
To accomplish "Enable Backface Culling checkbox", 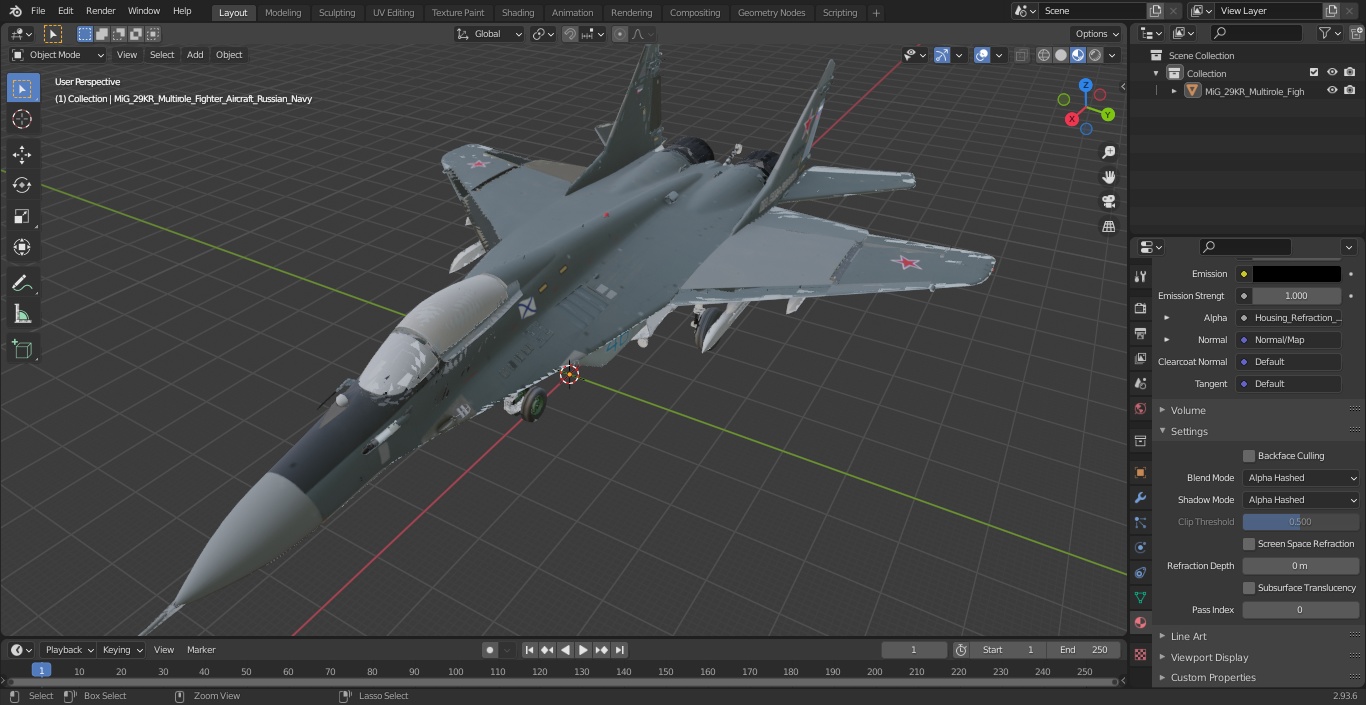I will (1249, 456).
